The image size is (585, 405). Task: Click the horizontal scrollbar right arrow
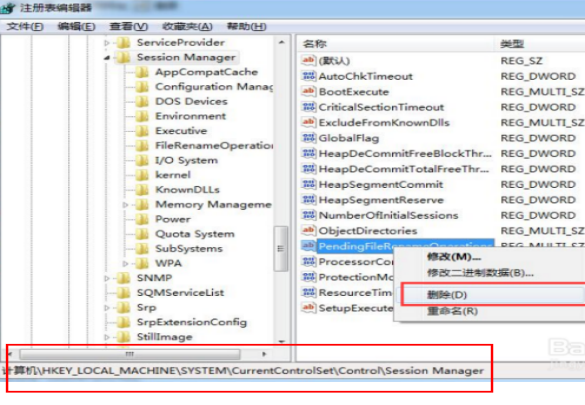(265, 354)
